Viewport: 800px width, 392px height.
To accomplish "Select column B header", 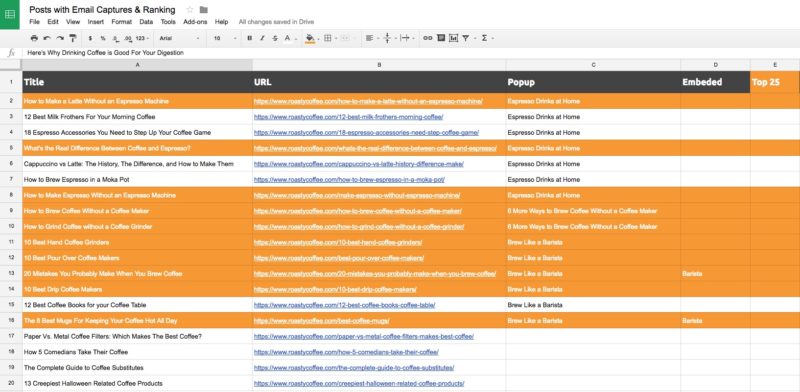I will click(x=379, y=65).
